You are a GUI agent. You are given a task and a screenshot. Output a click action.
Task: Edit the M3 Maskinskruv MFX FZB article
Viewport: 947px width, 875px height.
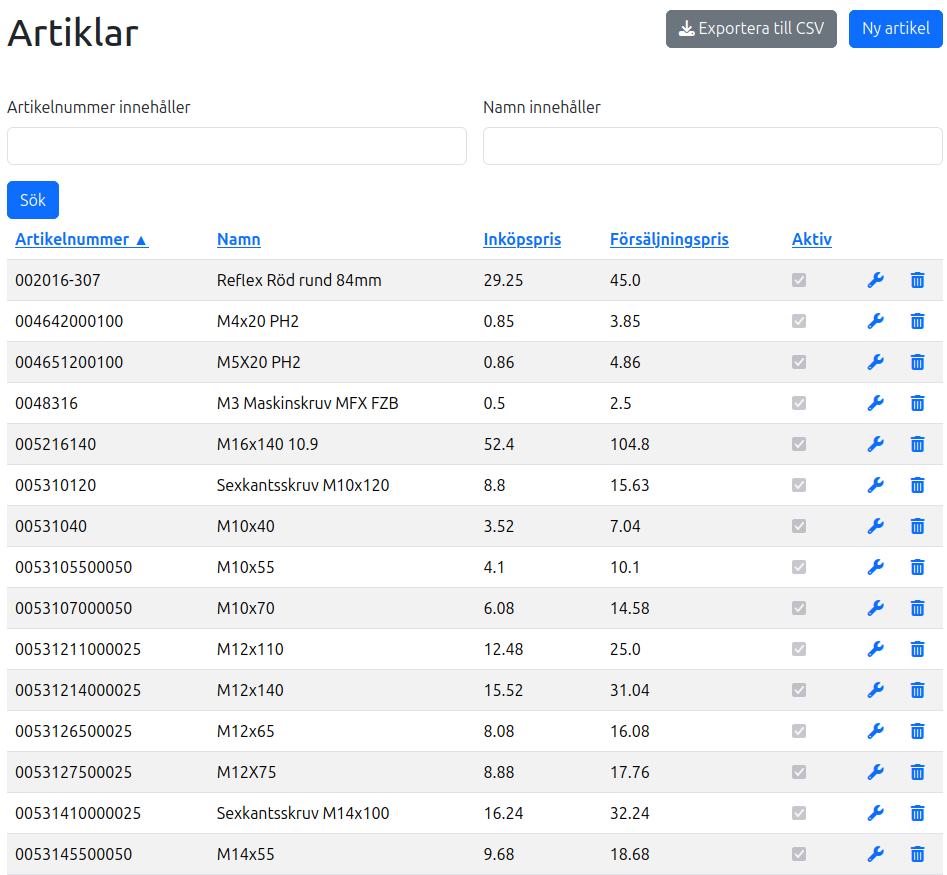pyautogui.click(x=875, y=403)
